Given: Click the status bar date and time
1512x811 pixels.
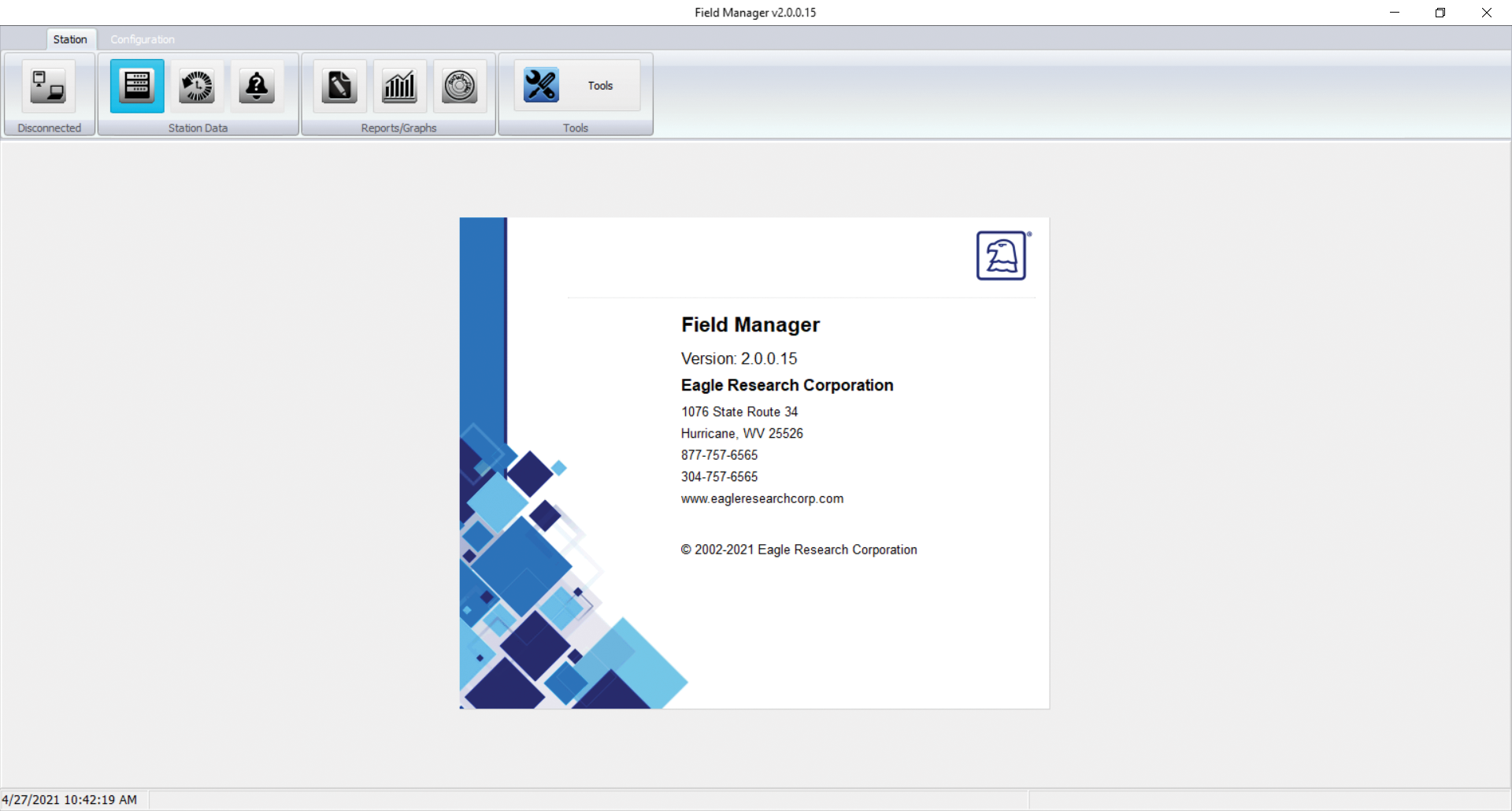Looking at the screenshot, I should click(x=69, y=800).
